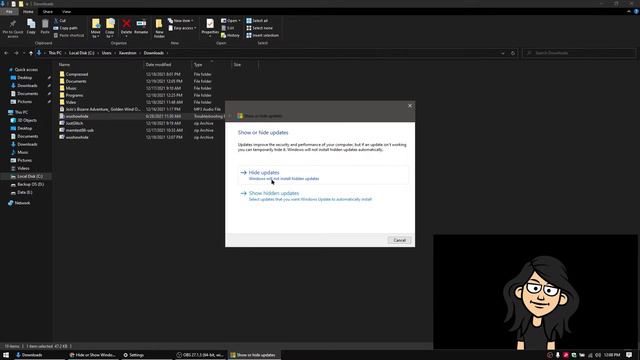Open the File tab

pos(9,11)
